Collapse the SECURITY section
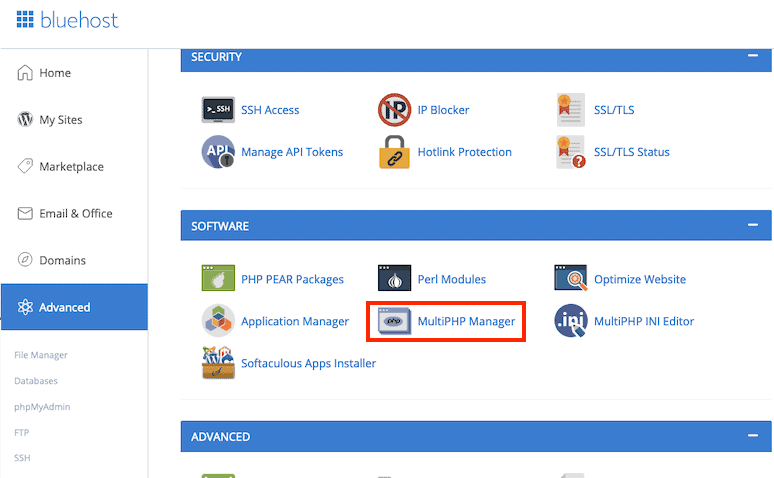 pyautogui.click(x=752, y=56)
